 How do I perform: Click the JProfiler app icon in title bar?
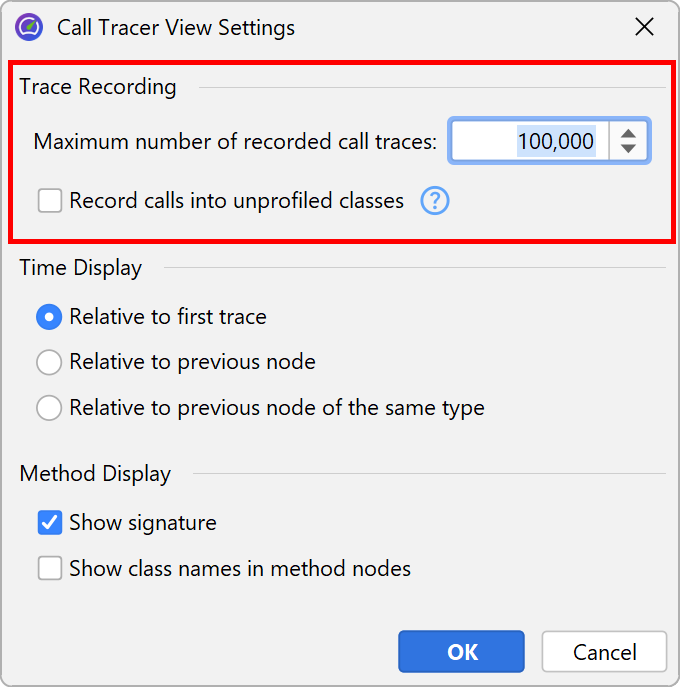coord(29,27)
